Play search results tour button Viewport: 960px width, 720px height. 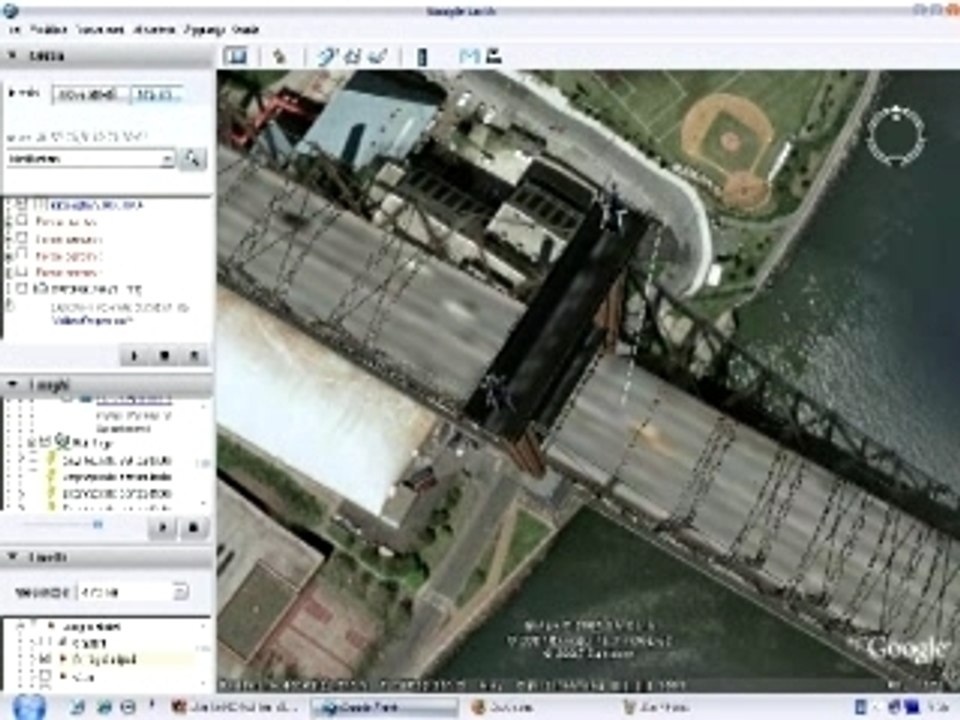click(x=135, y=356)
